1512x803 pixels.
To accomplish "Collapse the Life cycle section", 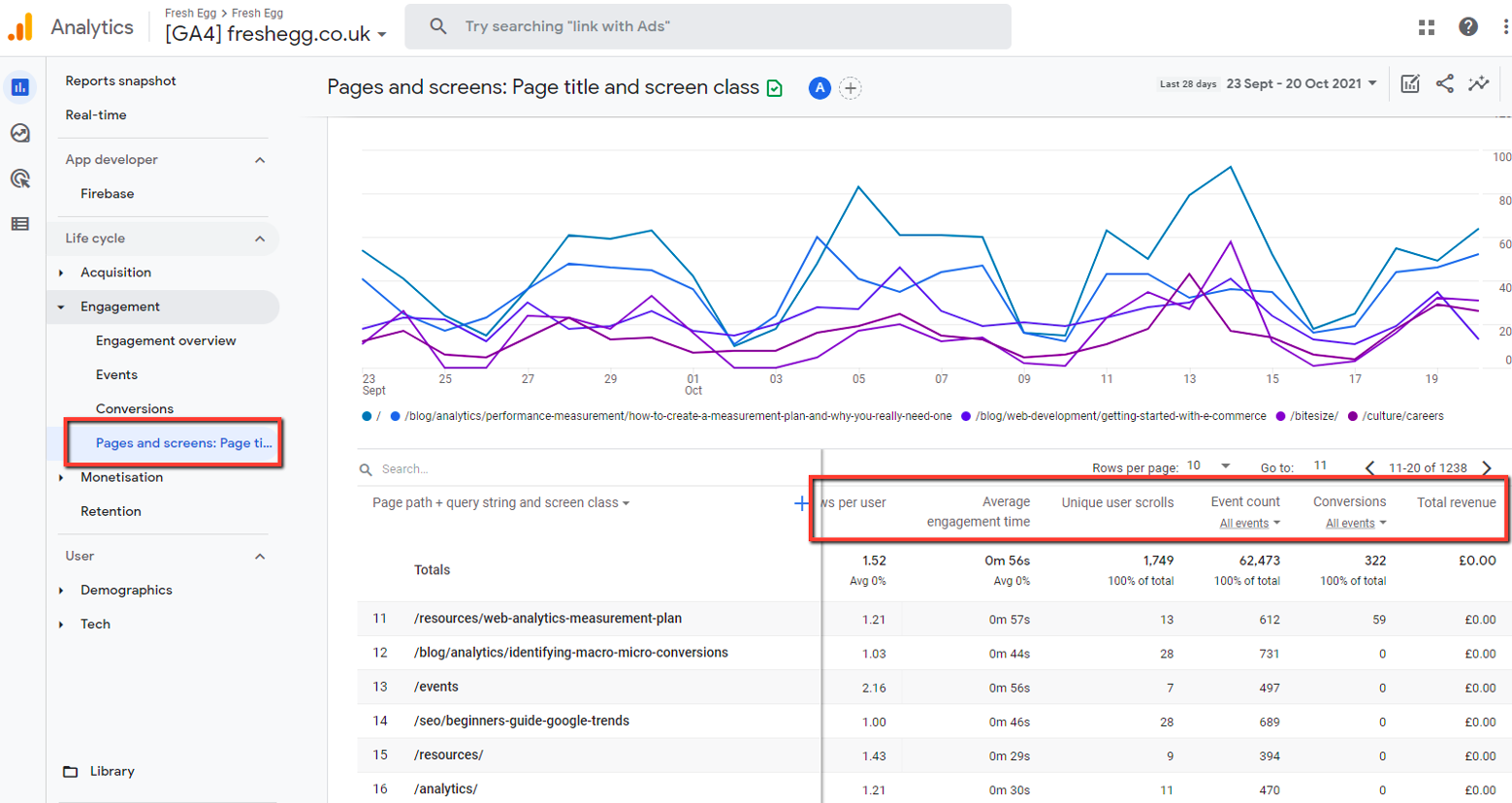I will point(260,239).
